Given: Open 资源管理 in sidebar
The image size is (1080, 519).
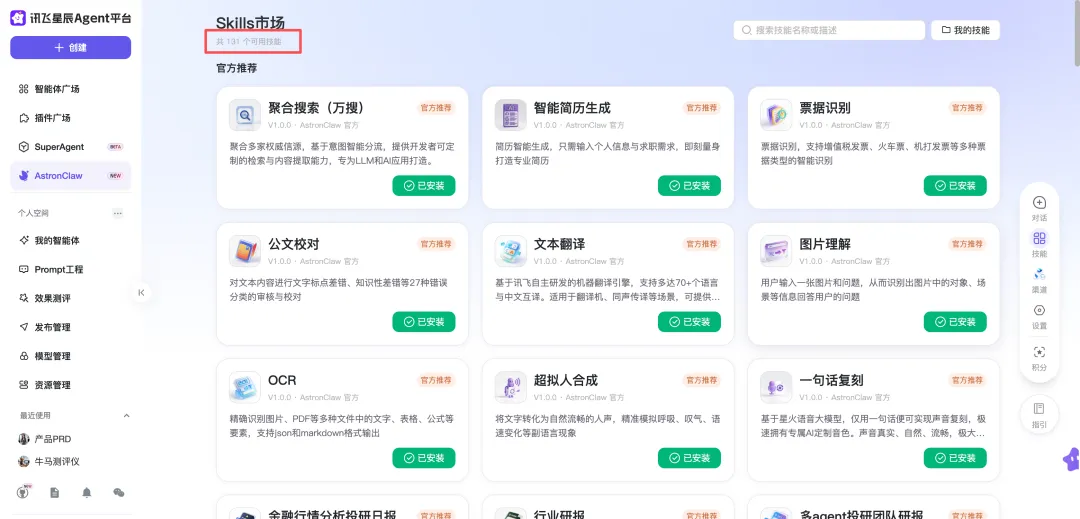Looking at the screenshot, I should pyautogui.click(x=70, y=385).
